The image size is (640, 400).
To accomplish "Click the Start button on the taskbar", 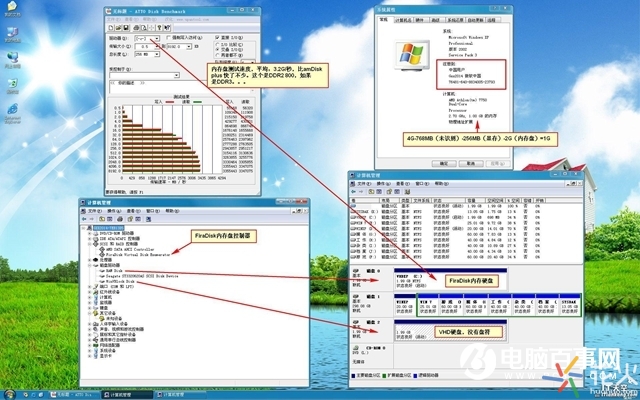I will point(22,393).
